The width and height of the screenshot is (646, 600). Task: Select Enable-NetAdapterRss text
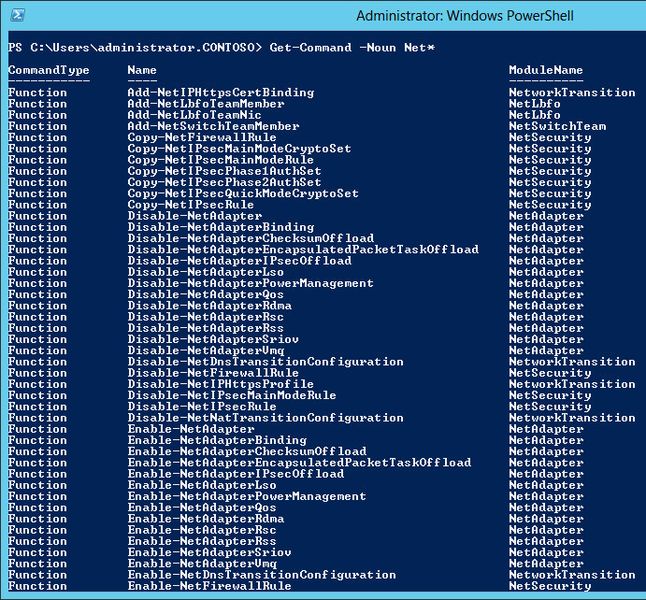pos(202,541)
